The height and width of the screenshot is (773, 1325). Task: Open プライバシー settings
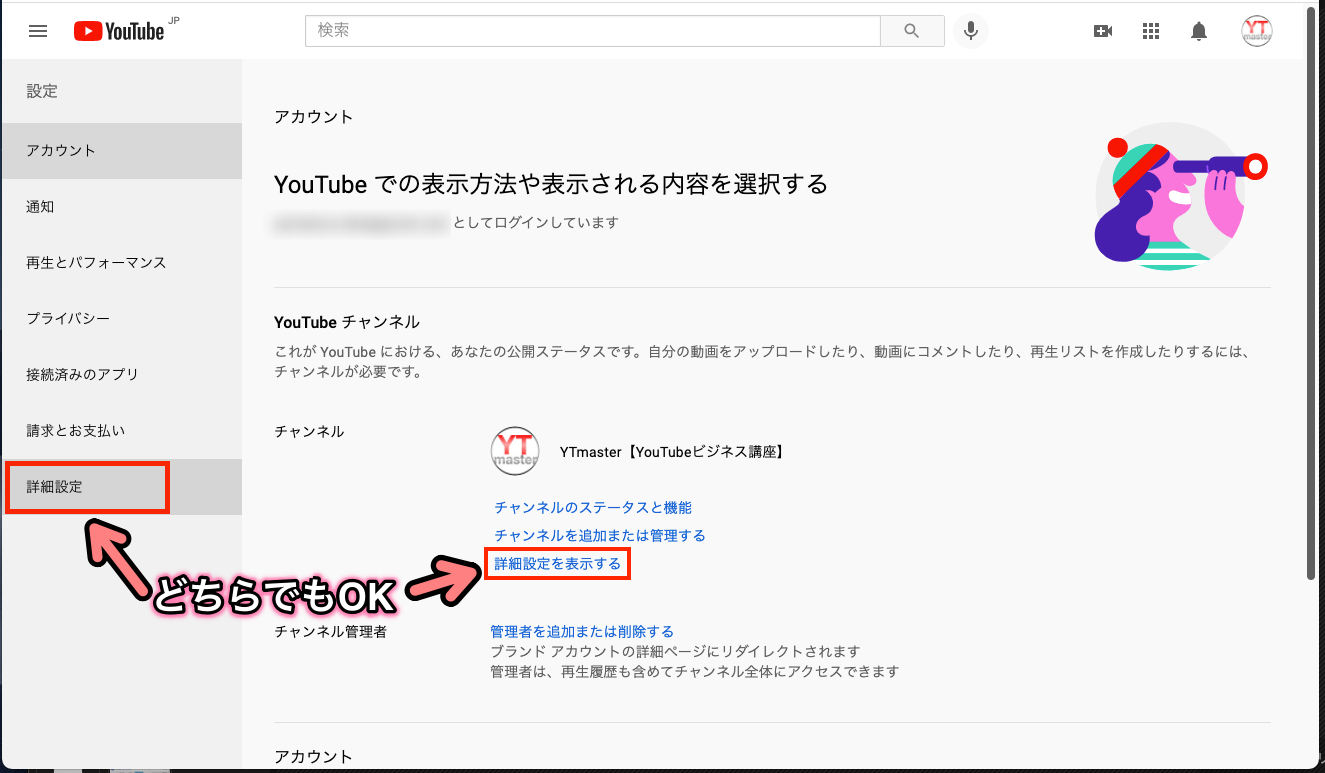pos(122,319)
